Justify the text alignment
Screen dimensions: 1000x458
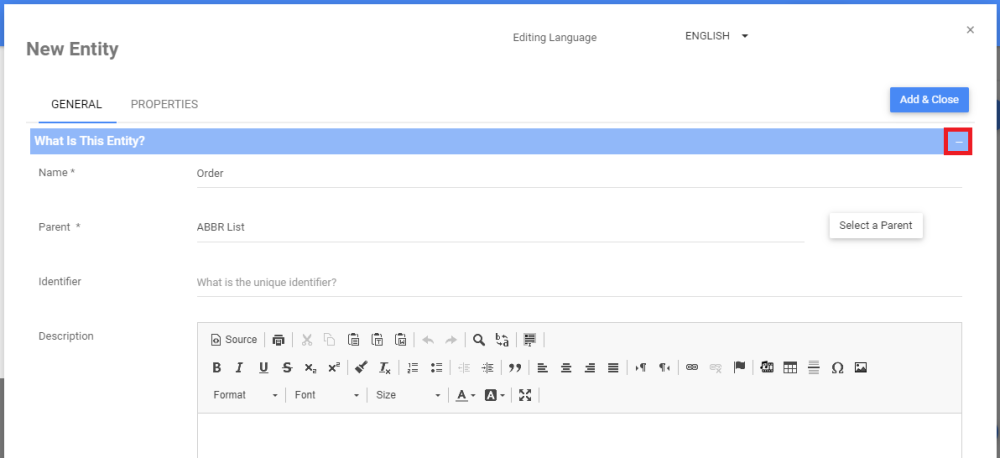click(x=614, y=368)
